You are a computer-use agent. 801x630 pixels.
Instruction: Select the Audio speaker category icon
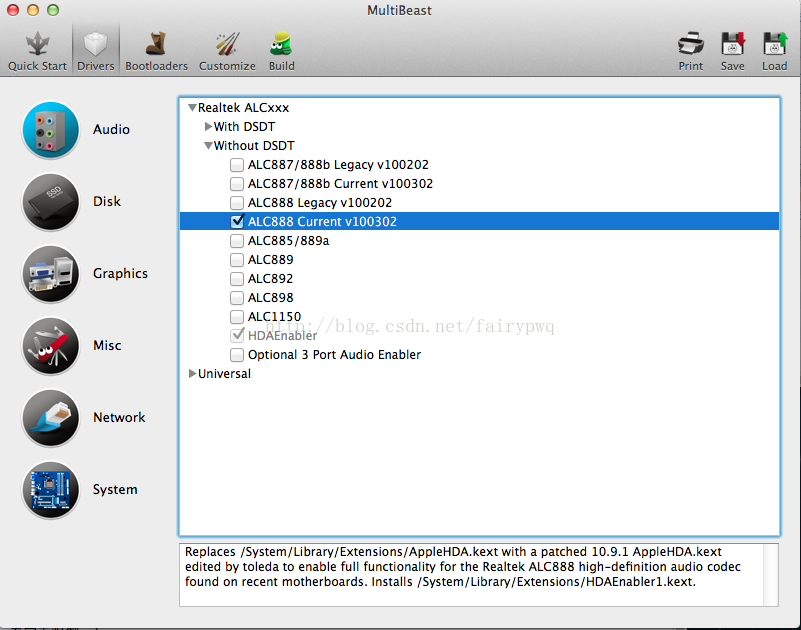coord(51,130)
